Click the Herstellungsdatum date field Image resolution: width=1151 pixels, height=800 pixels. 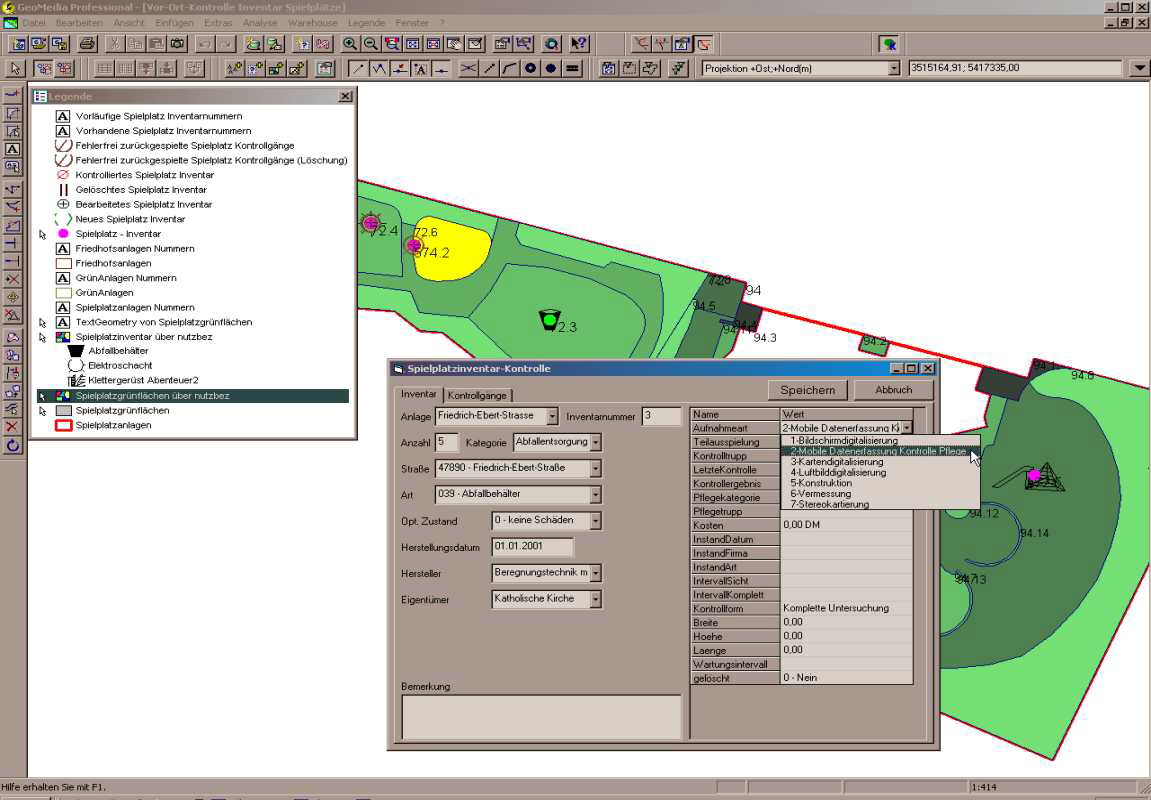click(532, 547)
